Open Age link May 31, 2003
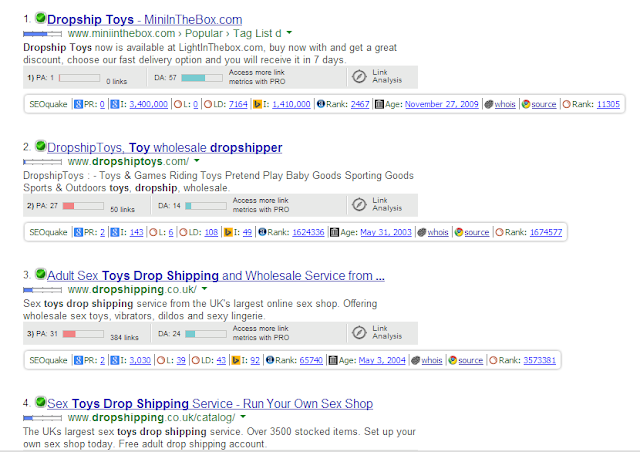 coord(386,232)
